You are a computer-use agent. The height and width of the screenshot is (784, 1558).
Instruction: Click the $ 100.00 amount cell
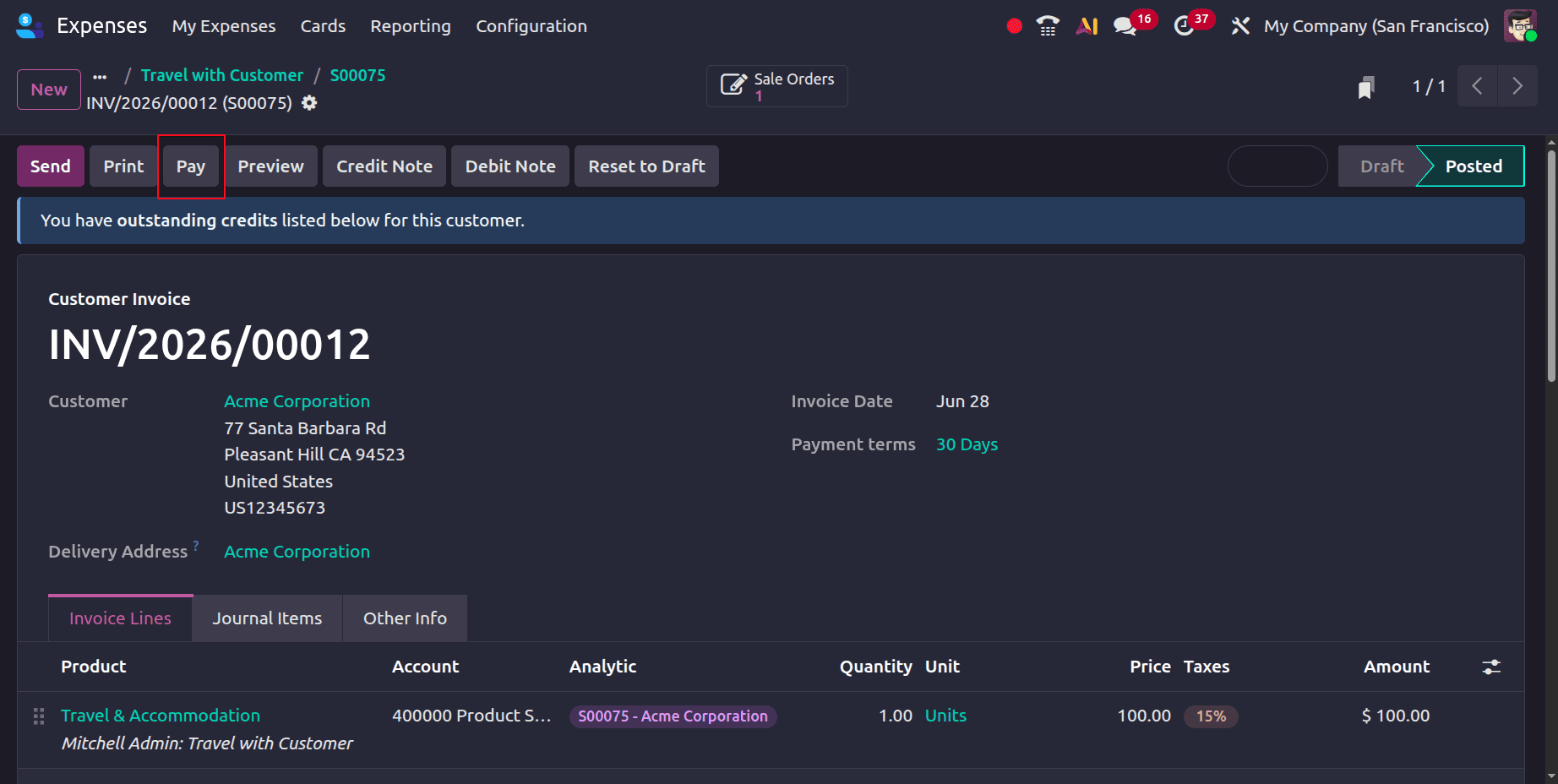tap(1395, 716)
